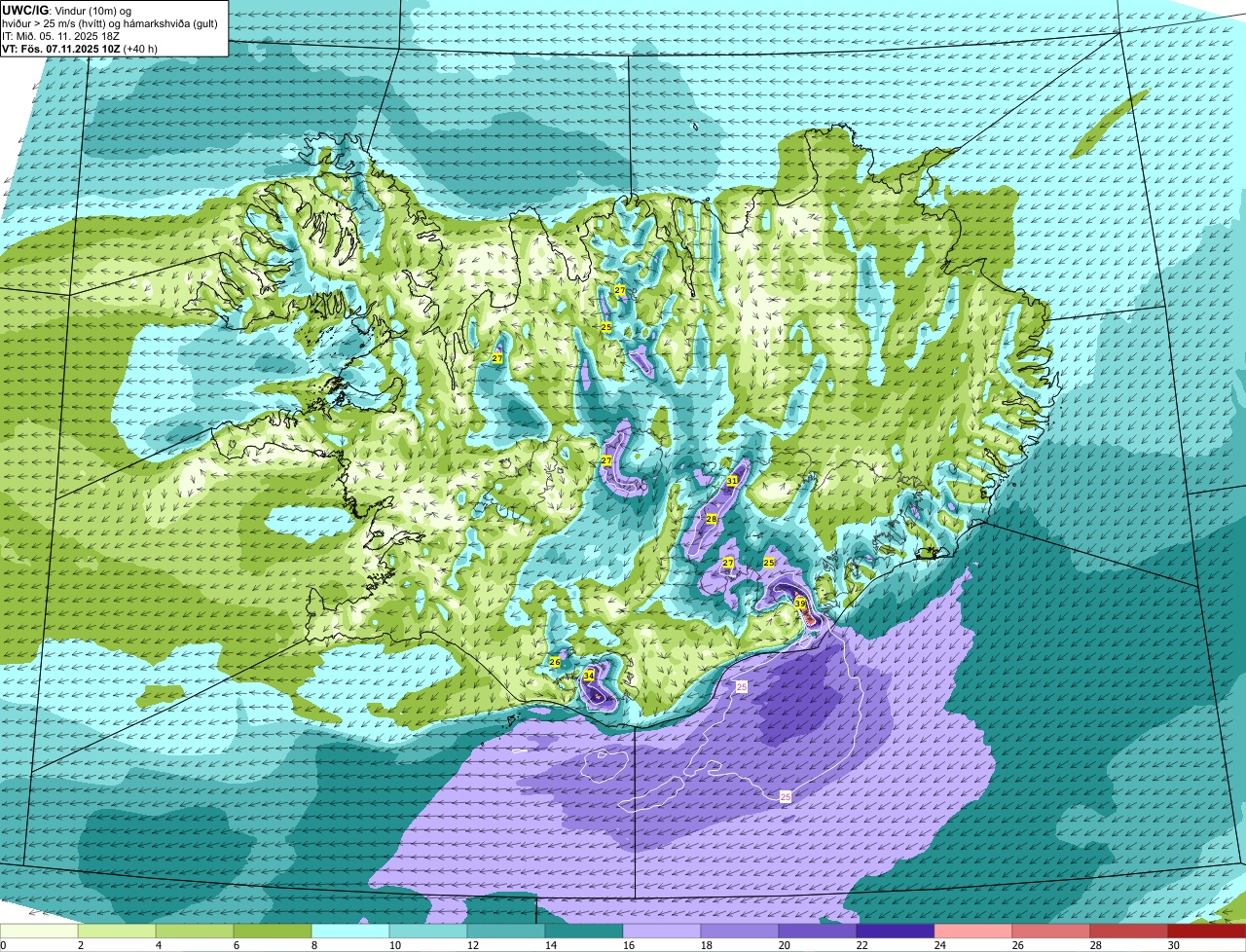Click legend tick value '8'
Viewport: 1246px width, 952px height.
click(313, 945)
